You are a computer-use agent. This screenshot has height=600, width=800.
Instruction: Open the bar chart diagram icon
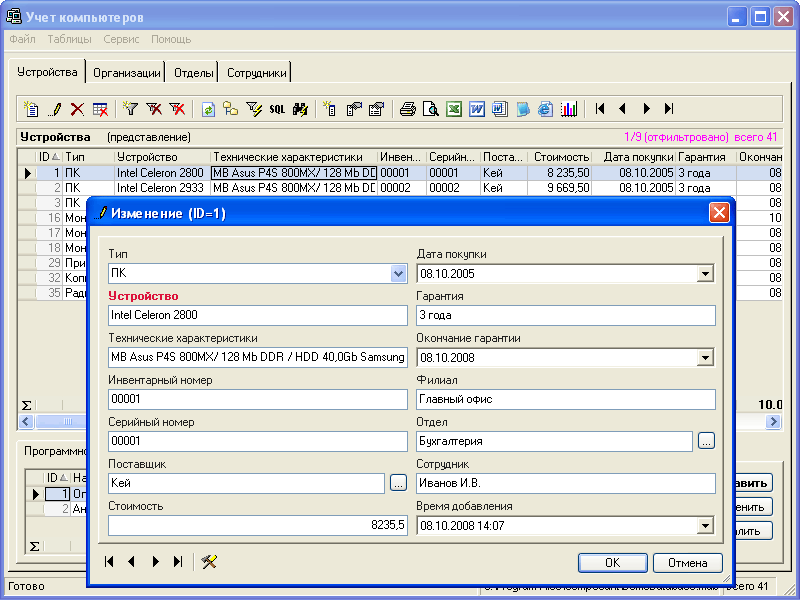(569, 109)
